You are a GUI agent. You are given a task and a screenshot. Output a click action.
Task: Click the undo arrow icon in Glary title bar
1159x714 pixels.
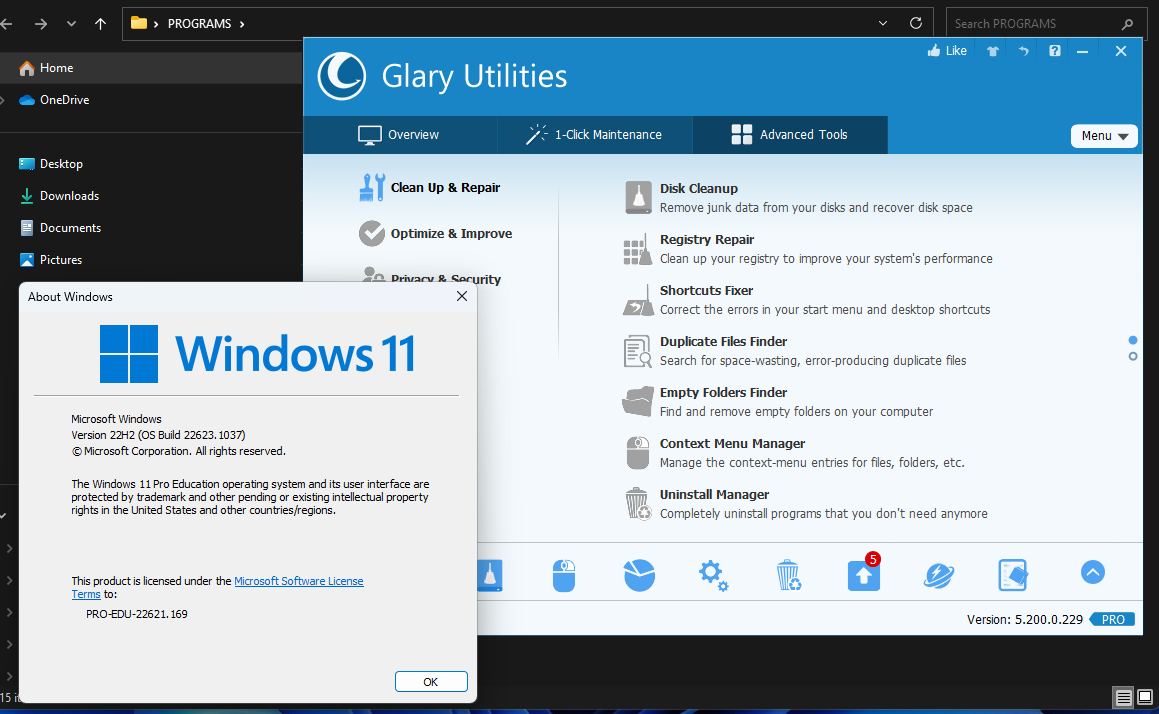pyautogui.click(x=1024, y=51)
